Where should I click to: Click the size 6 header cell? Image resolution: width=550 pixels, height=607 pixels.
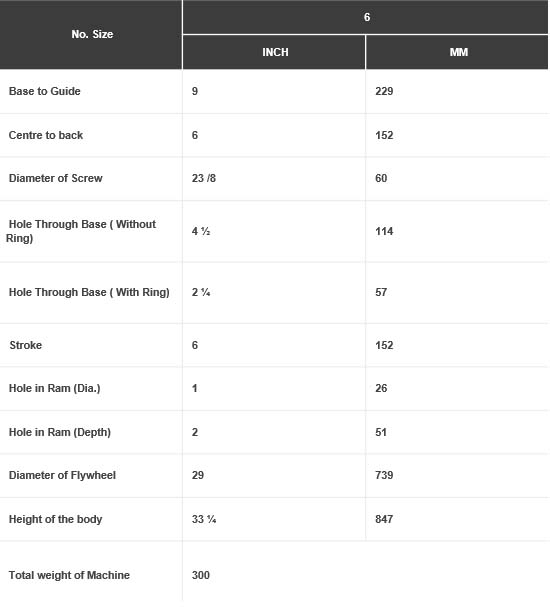[367, 17]
